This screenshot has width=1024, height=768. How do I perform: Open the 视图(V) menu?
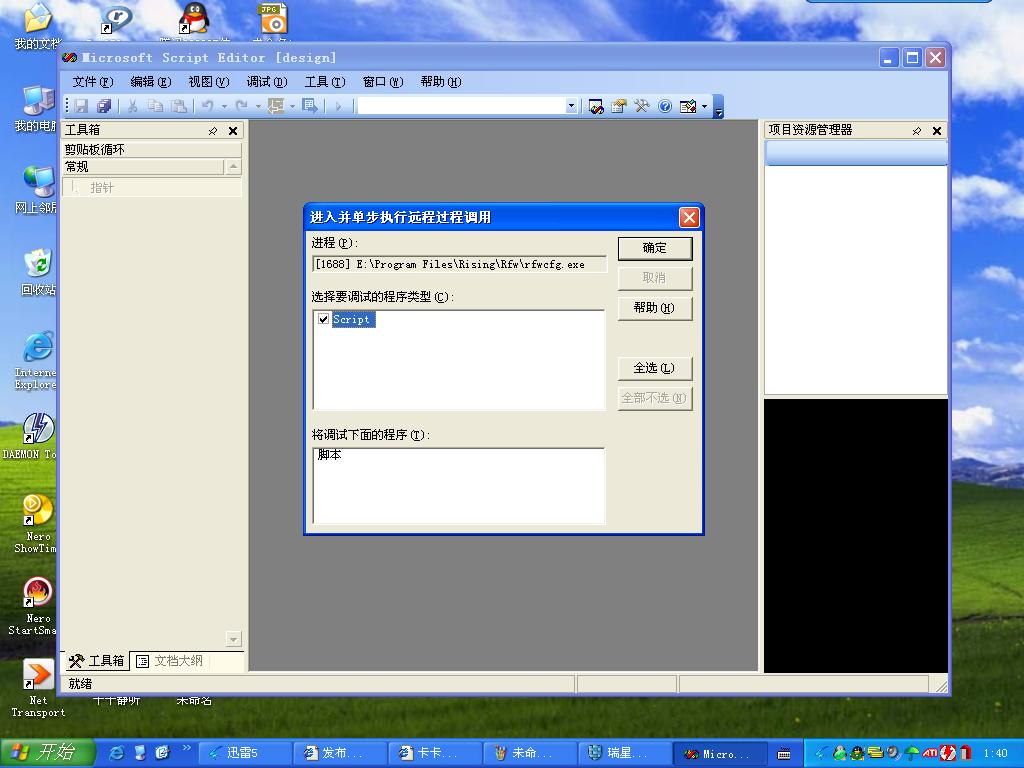pyautogui.click(x=209, y=82)
